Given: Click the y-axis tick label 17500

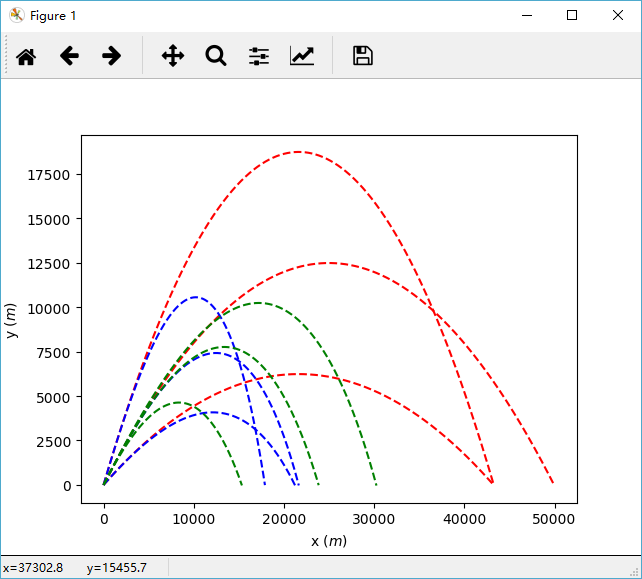Looking at the screenshot, I should pos(49,175).
